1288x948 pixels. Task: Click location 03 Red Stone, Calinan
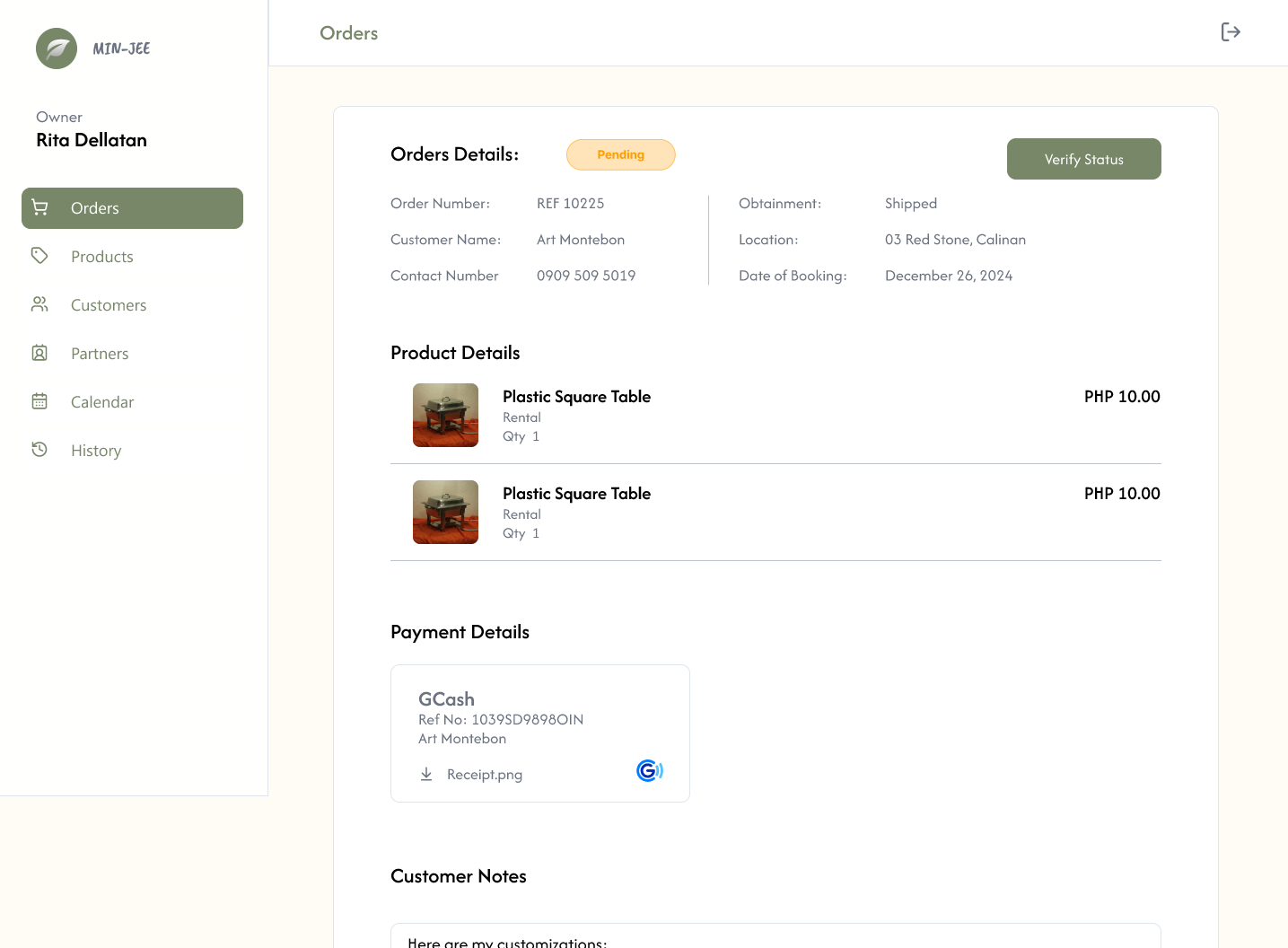coord(955,240)
